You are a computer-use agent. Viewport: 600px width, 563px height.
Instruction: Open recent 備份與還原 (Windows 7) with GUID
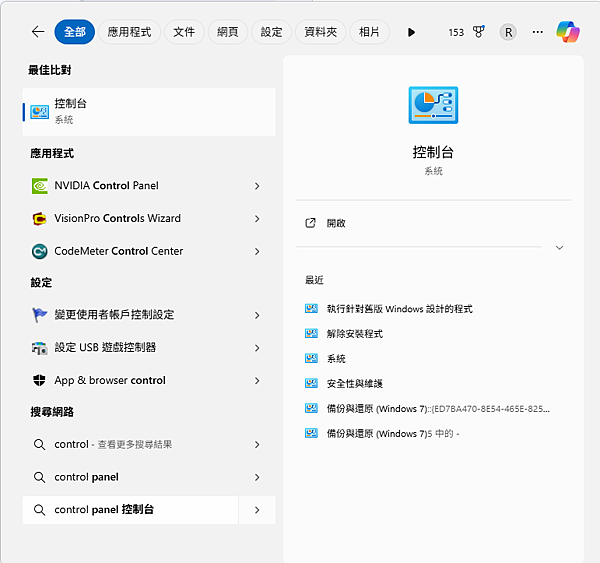click(438, 409)
